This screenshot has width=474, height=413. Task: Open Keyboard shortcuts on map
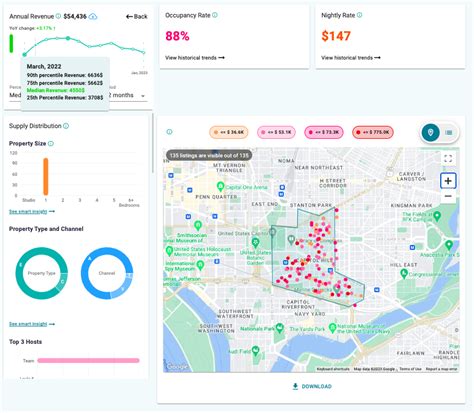tap(333, 369)
